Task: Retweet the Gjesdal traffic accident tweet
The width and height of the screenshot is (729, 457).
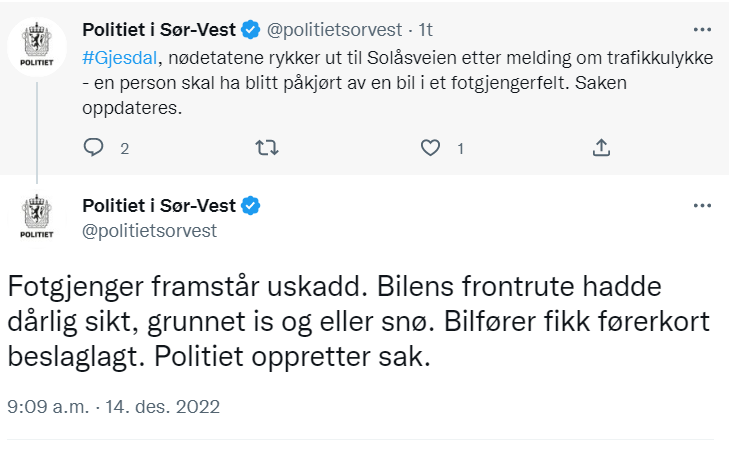Action: point(267,148)
